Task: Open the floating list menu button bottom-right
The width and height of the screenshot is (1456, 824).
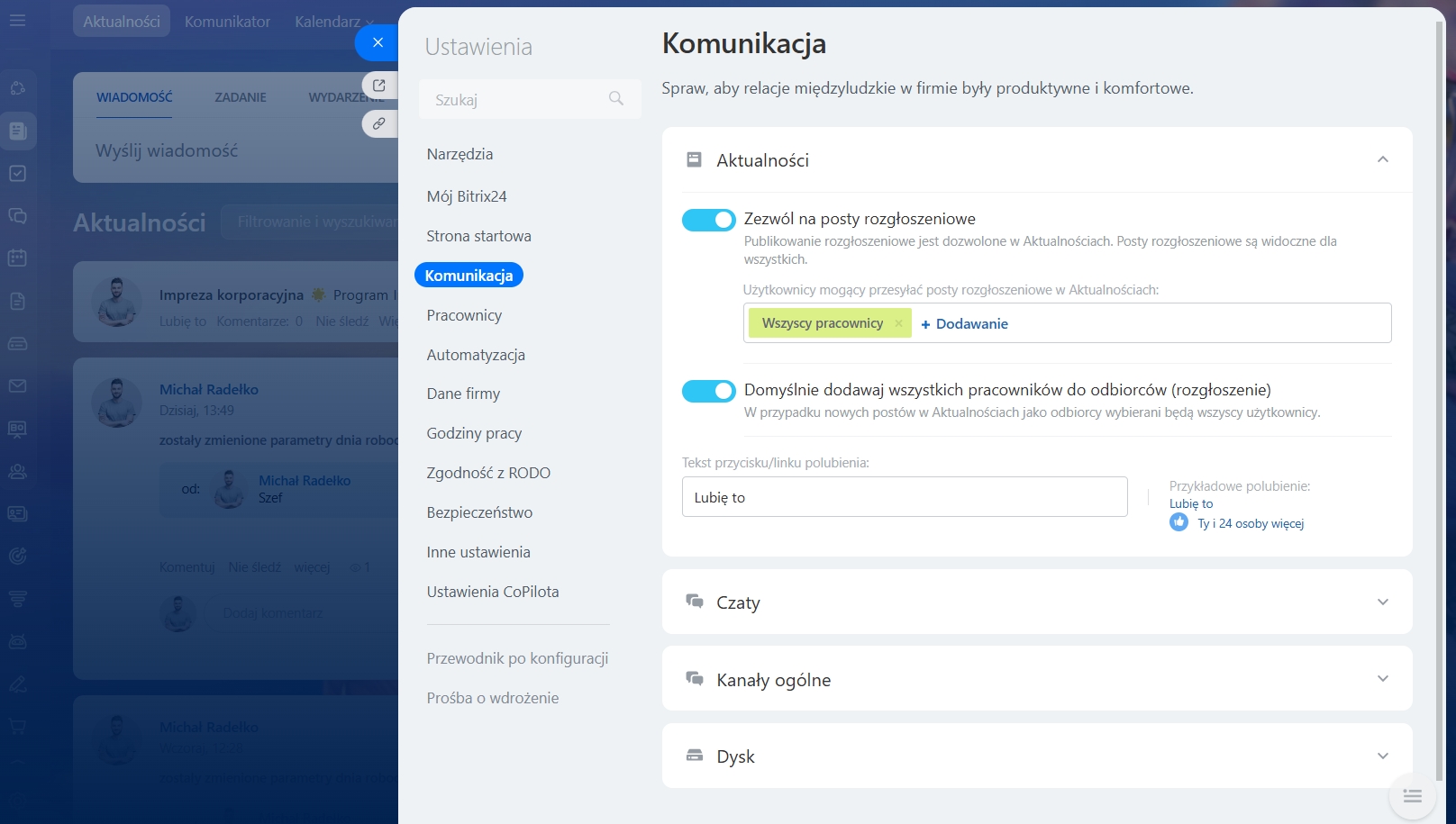Action: point(1412,796)
